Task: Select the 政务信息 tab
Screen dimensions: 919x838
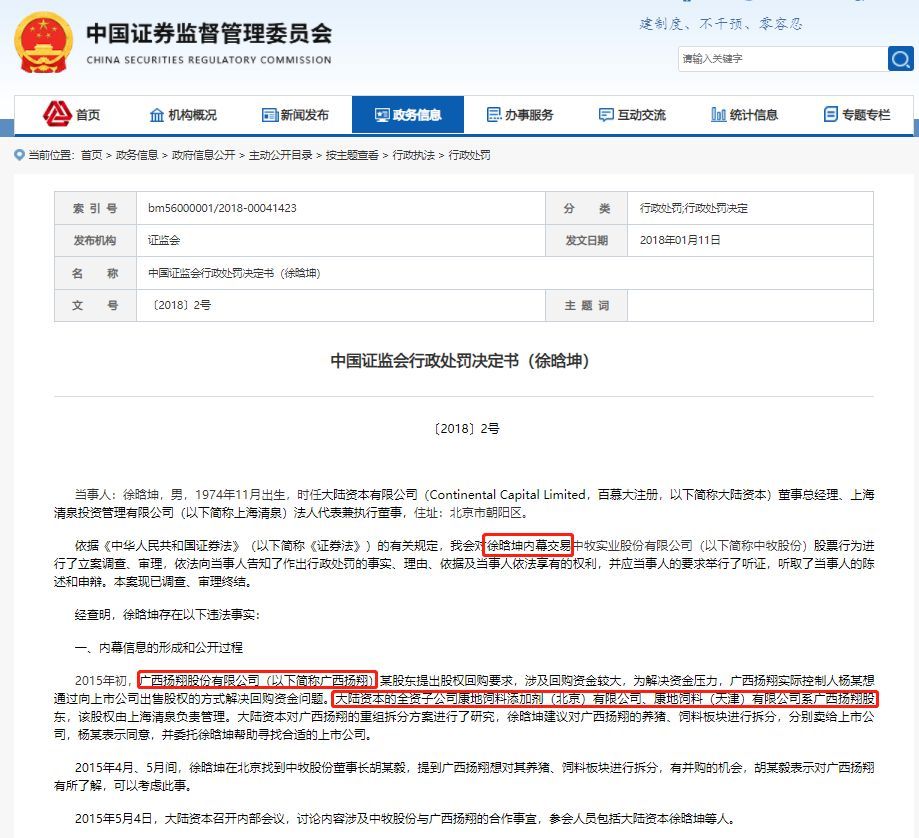Action: pos(408,115)
